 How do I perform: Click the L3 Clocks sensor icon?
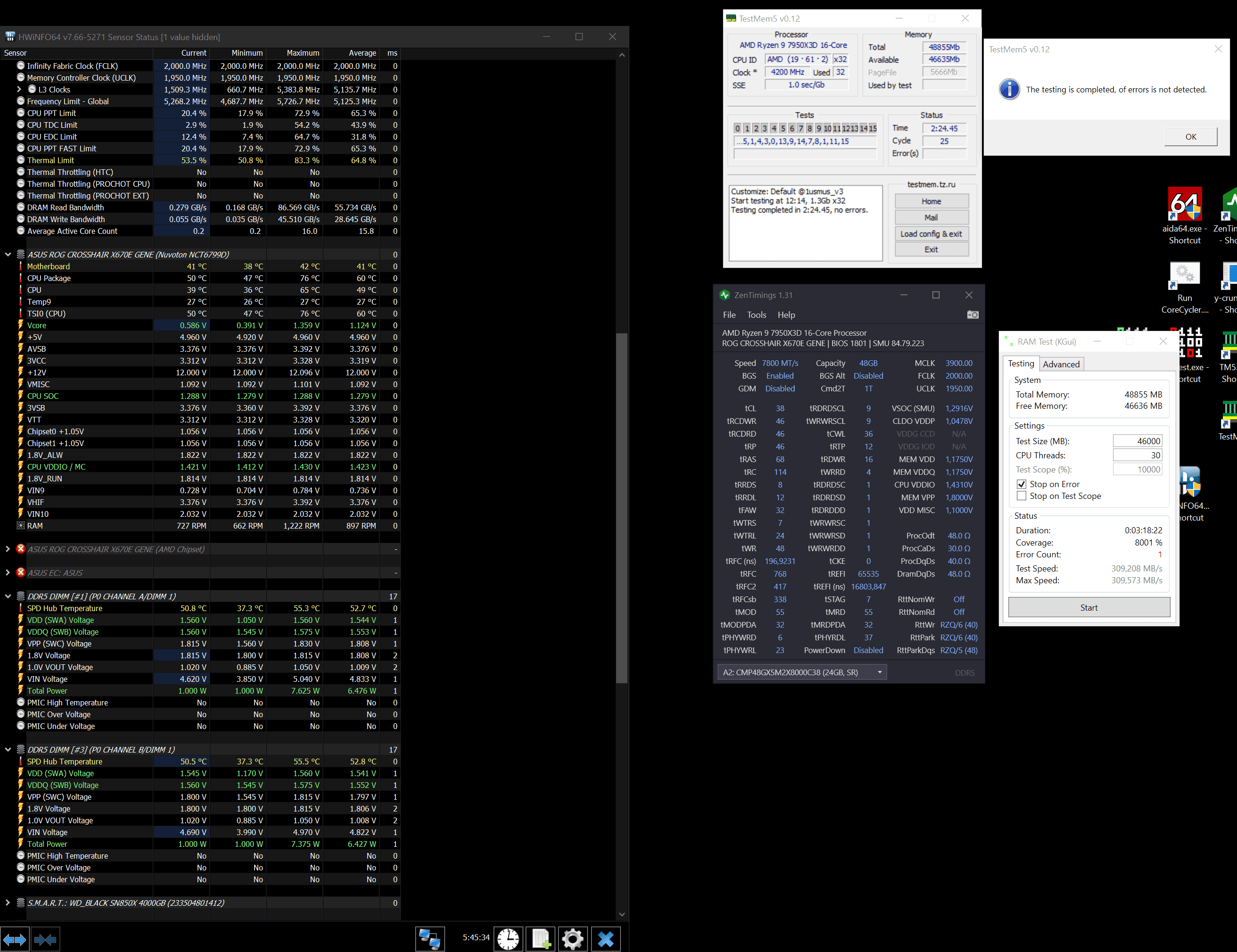(x=32, y=90)
